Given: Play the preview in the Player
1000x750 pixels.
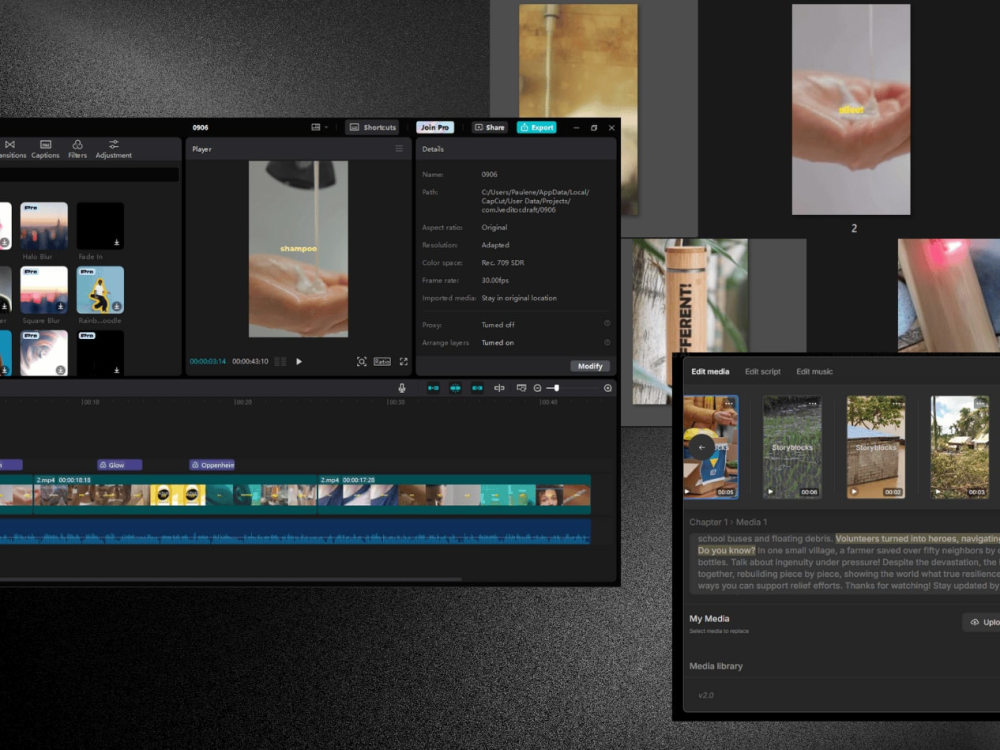Looking at the screenshot, I should pos(299,362).
